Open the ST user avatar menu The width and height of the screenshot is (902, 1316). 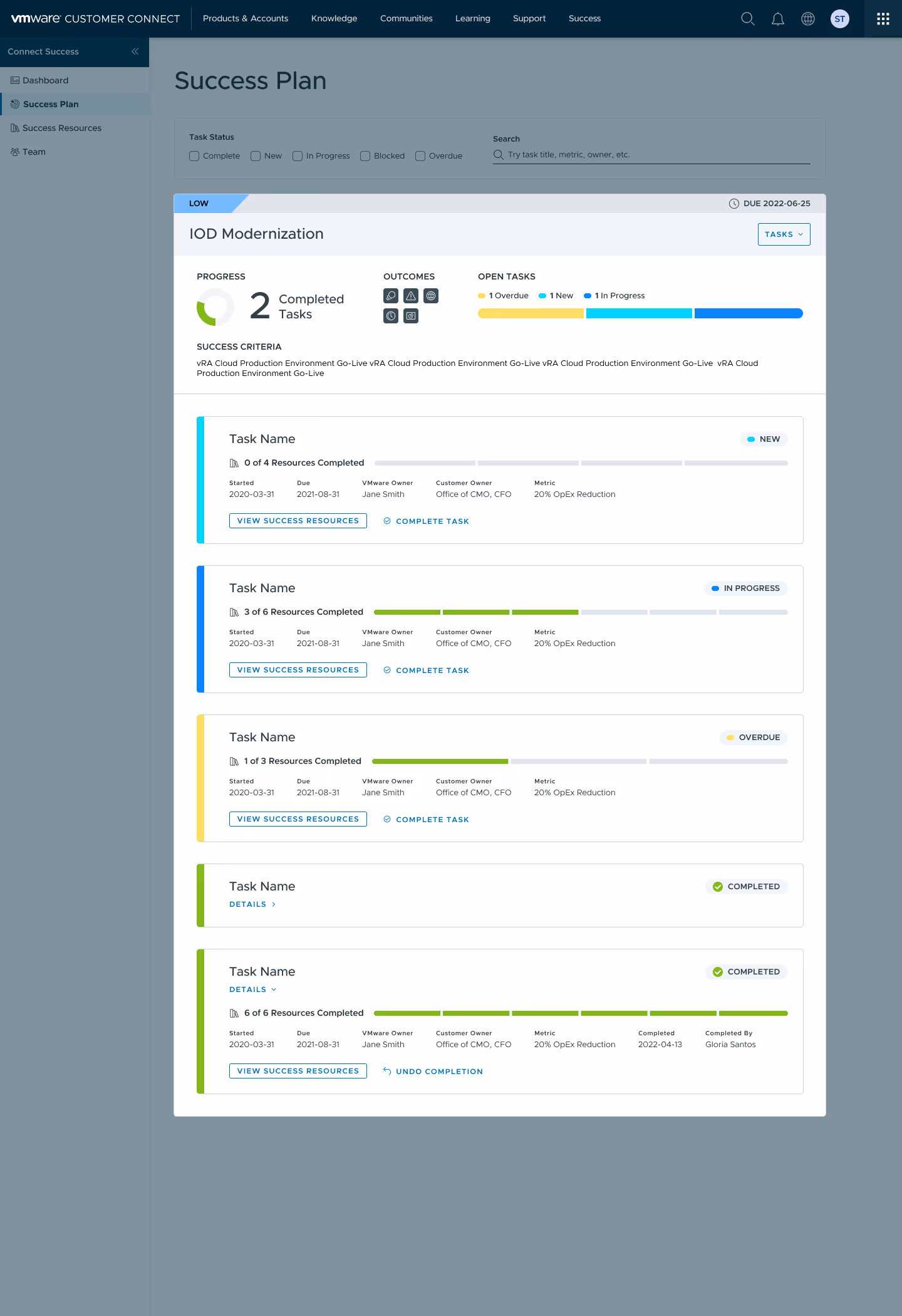840,19
